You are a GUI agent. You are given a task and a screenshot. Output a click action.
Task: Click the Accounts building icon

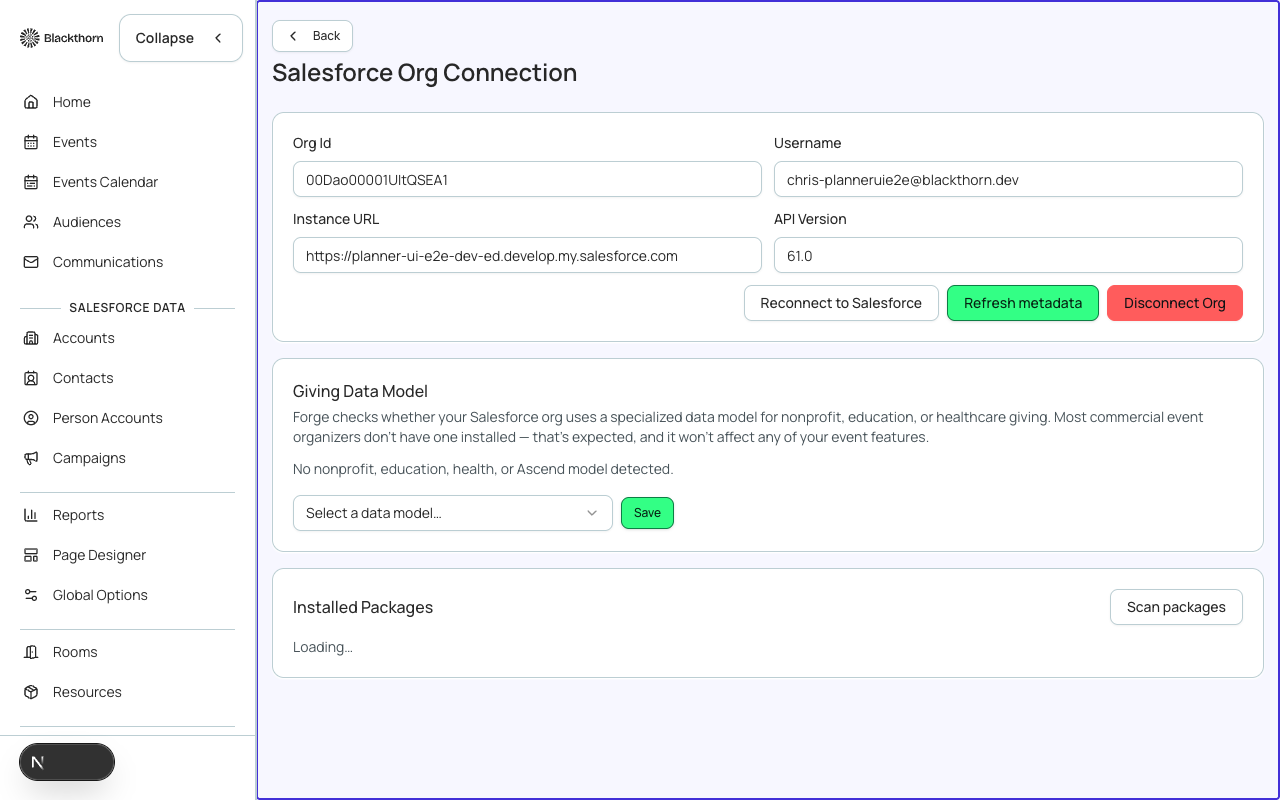31,338
